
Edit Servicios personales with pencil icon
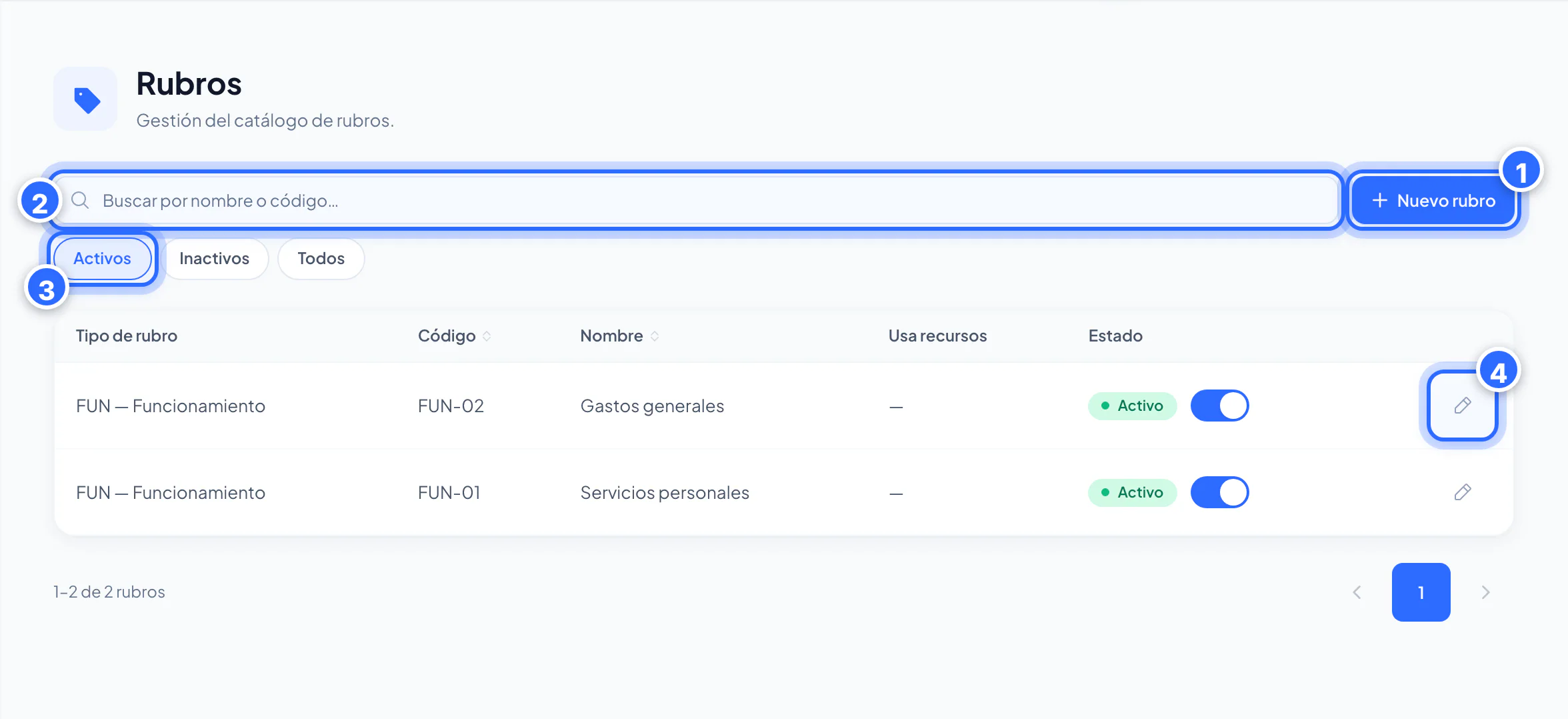(x=1463, y=492)
